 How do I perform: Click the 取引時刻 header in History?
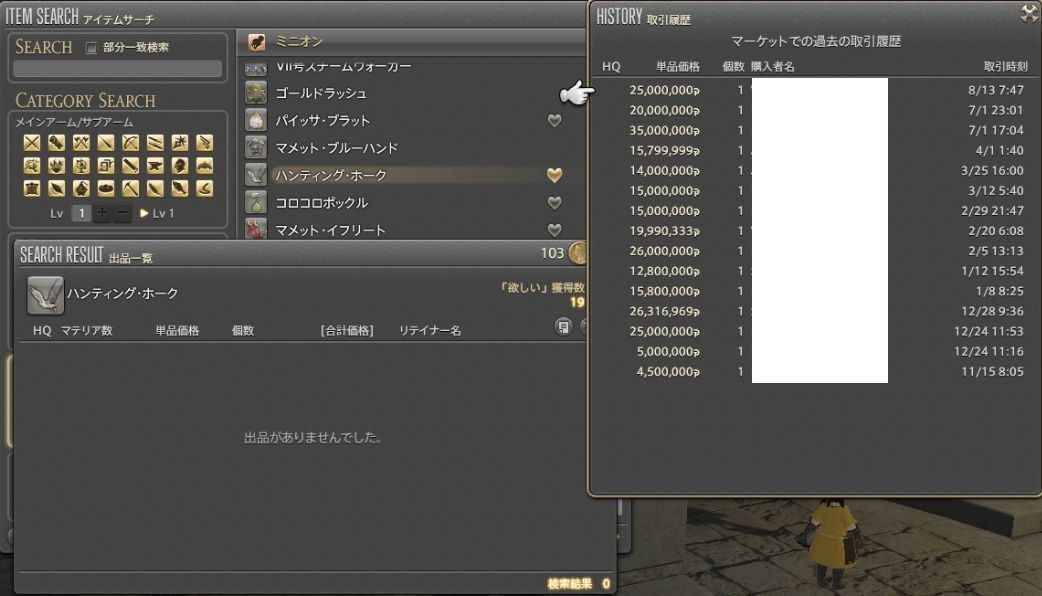pos(1005,66)
